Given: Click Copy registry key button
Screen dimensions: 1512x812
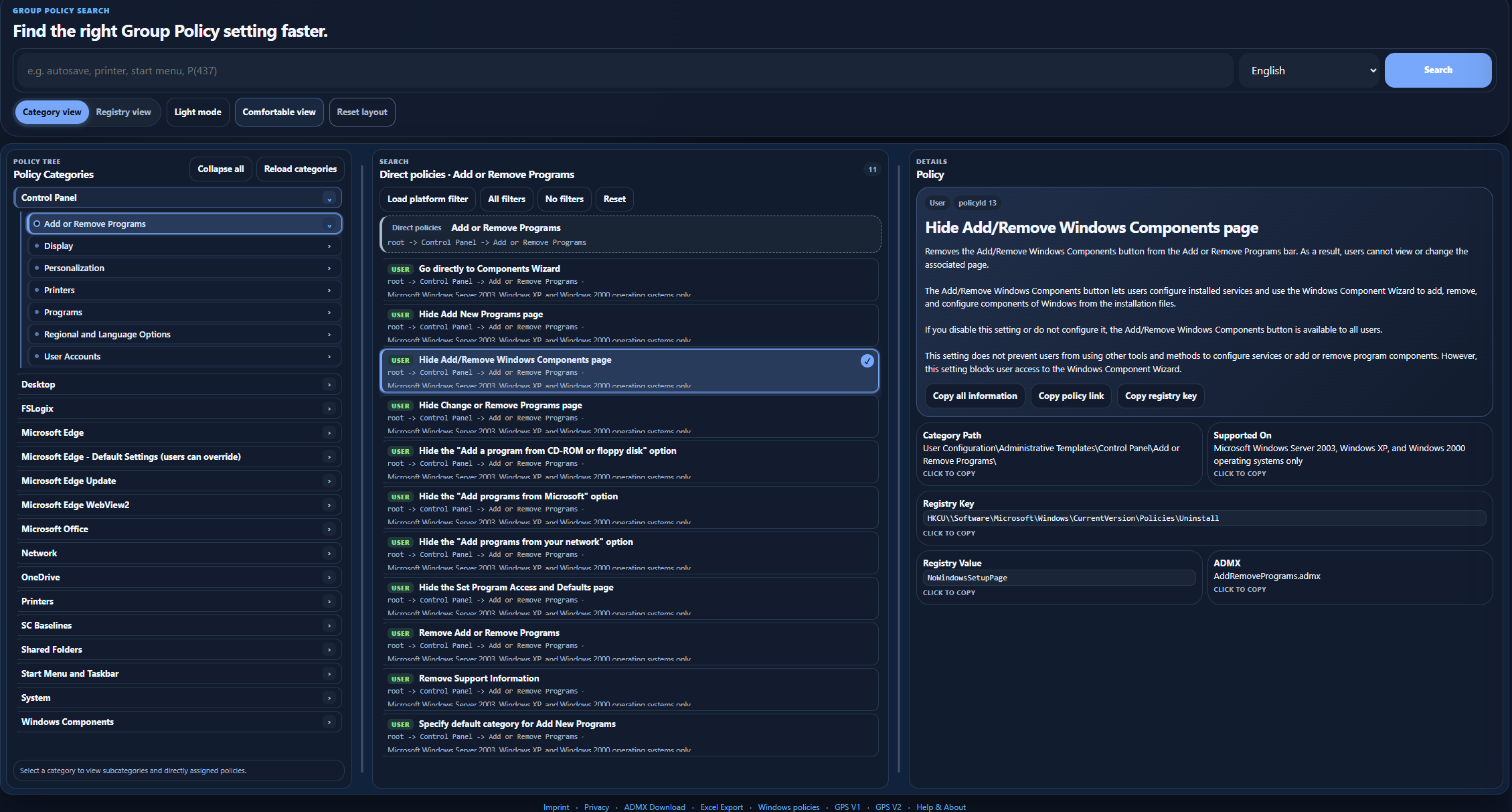Looking at the screenshot, I should coord(1161,396).
